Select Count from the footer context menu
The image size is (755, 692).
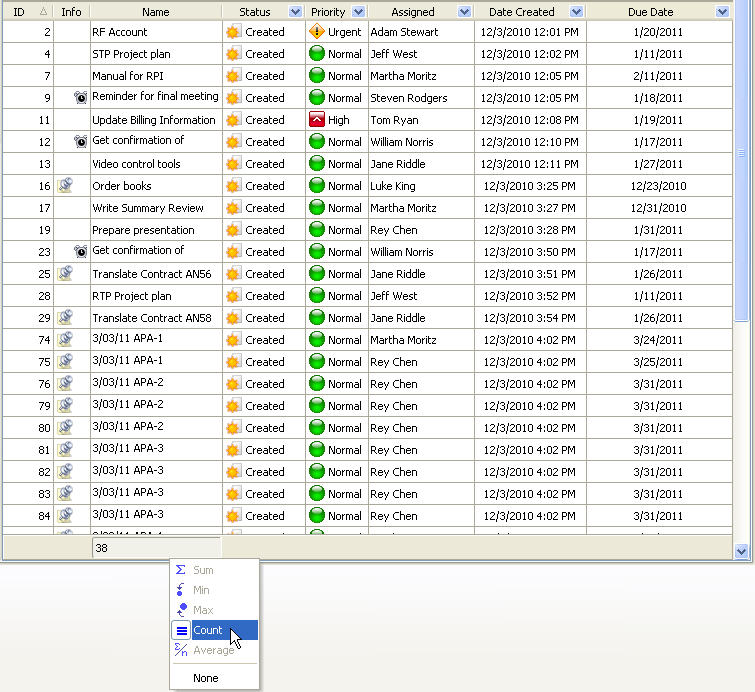tap(208, 630)
